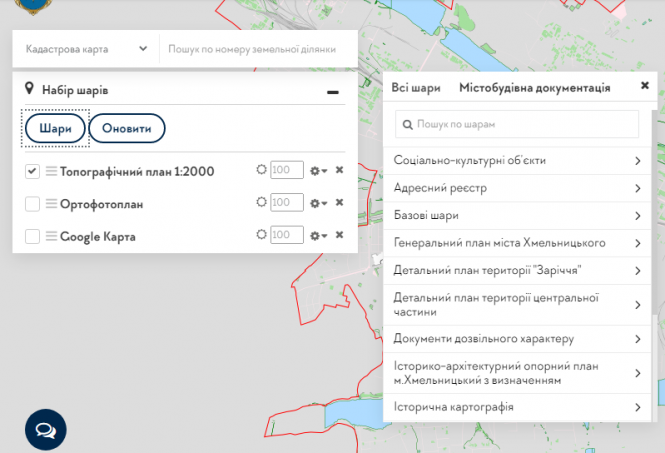Image resolution: width=665 pixels, height=453 pixels.
Task: Expand Історико-архітектурний опорний план category
Action: (x=517, y=373)
